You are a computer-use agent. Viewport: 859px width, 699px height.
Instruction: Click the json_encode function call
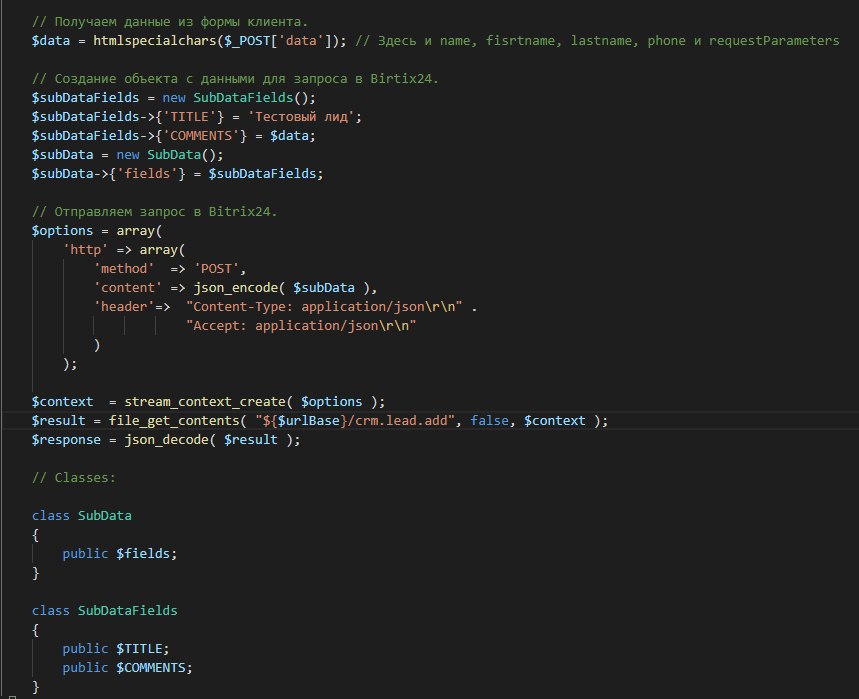tap(236, 288)
